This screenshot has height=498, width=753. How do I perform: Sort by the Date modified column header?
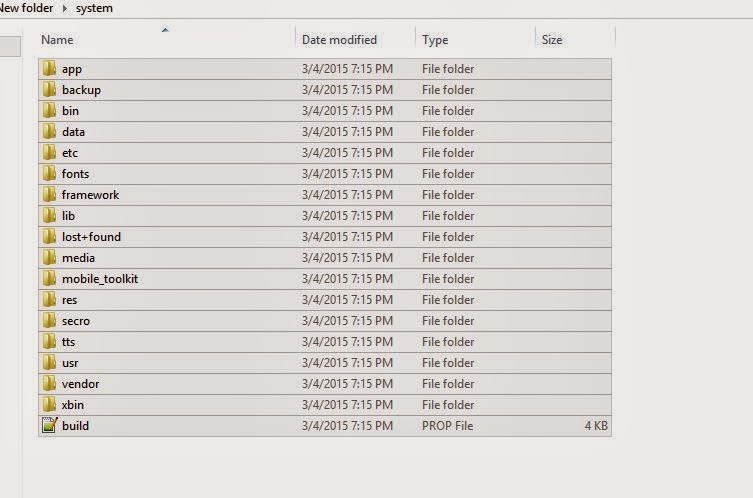tap(339, 40)
